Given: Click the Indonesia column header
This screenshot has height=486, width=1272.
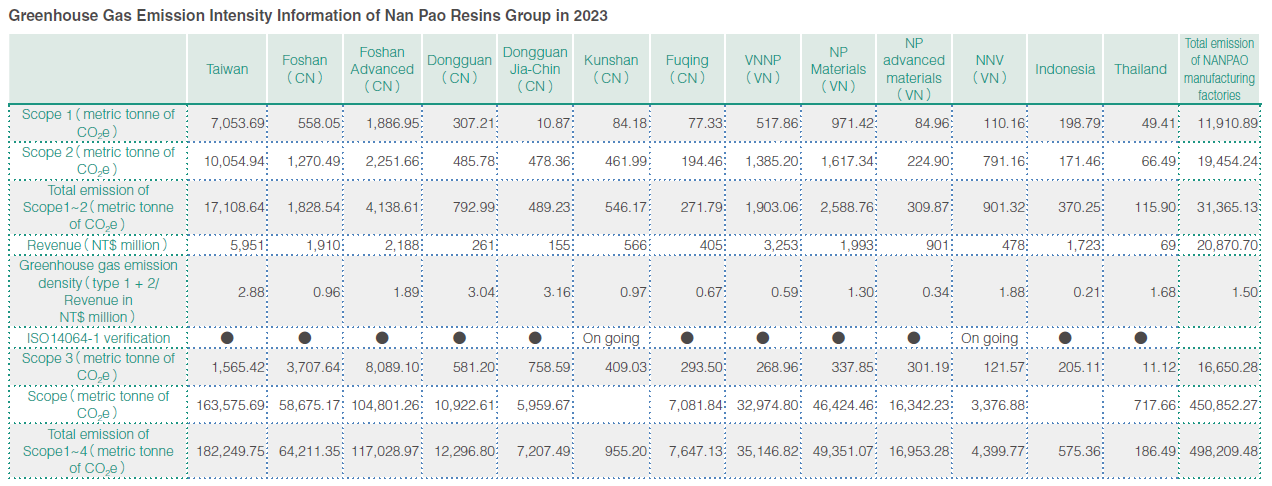Looking at the screenshot, I should (x=1065, y=69).
